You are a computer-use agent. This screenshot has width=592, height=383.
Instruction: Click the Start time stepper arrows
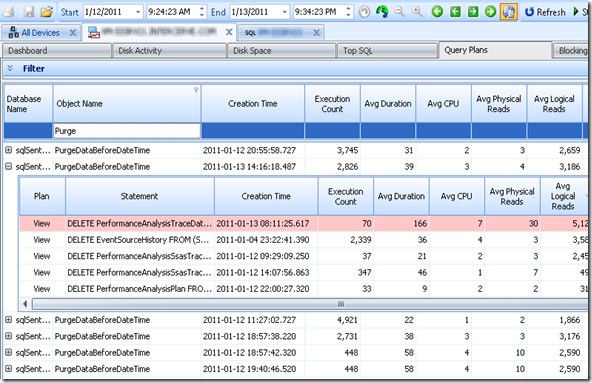[x=202, y=12]
